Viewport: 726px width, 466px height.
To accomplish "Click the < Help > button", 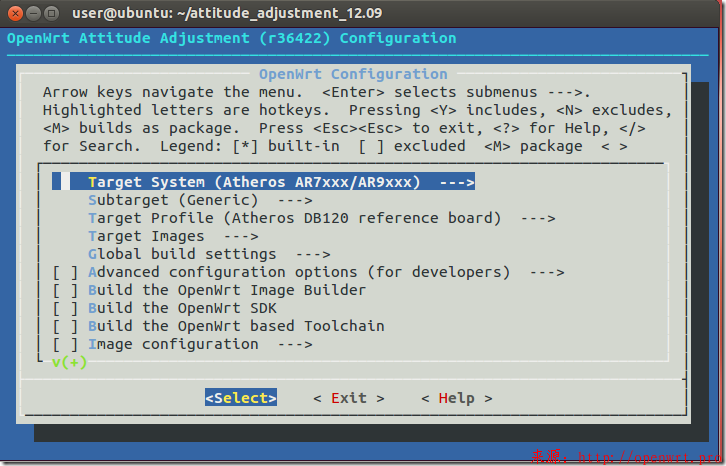I will 457,398.
